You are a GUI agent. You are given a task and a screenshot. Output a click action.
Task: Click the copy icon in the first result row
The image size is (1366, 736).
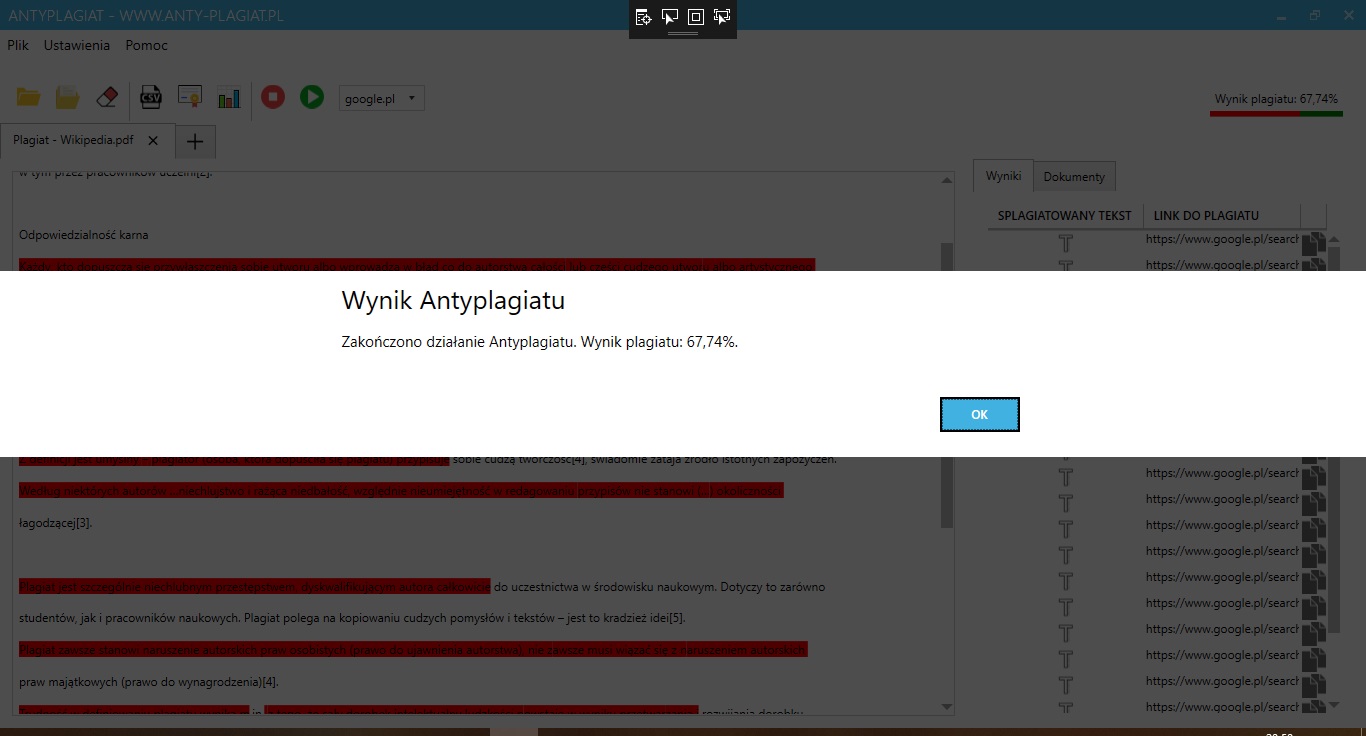(x=1314, y=241)
